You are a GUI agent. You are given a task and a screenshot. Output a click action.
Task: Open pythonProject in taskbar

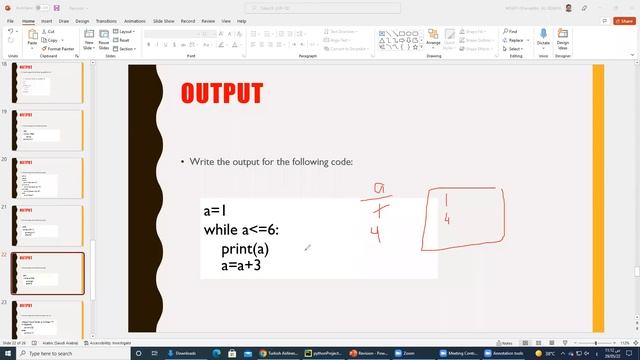(x=324, y=353)
